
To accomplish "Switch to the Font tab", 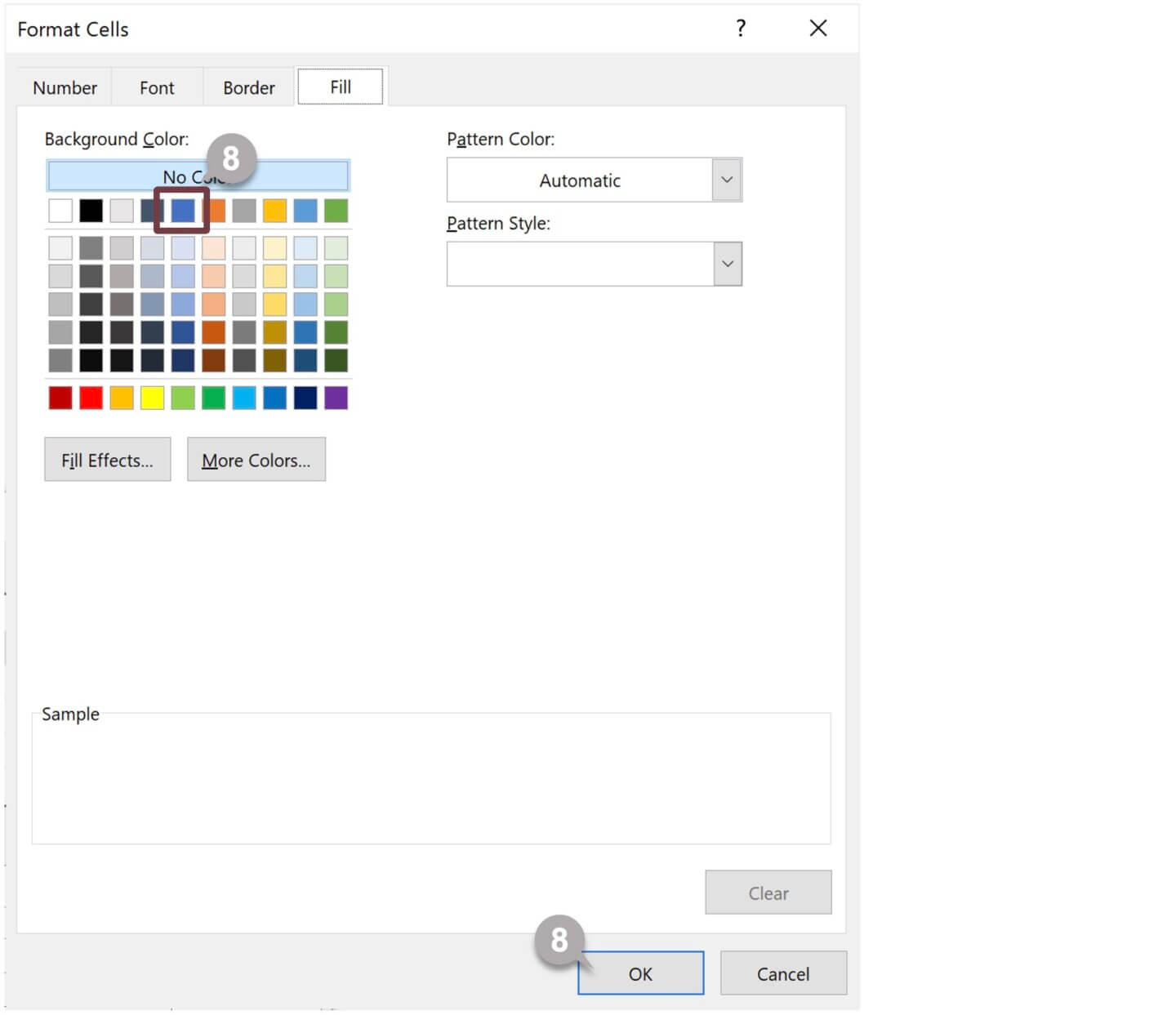I will click(x=156, y=87).
